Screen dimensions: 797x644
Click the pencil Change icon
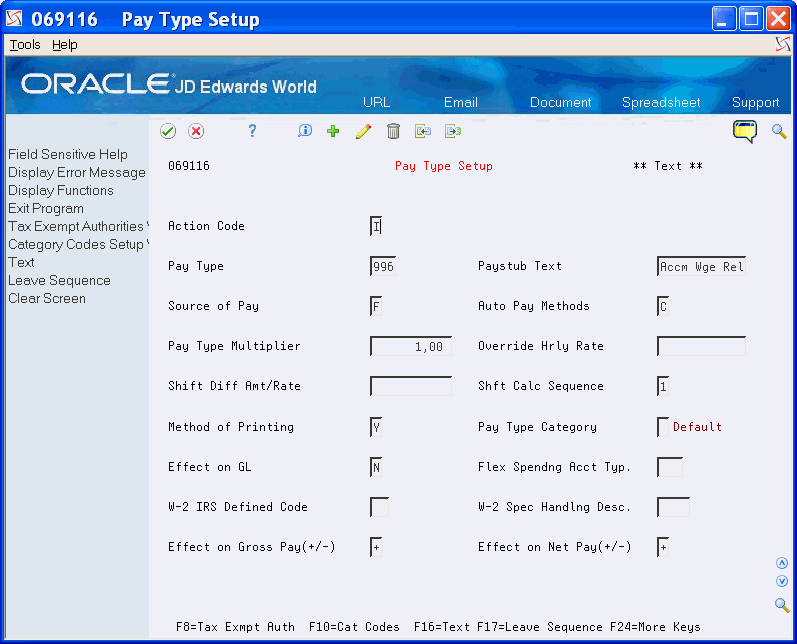363,131
